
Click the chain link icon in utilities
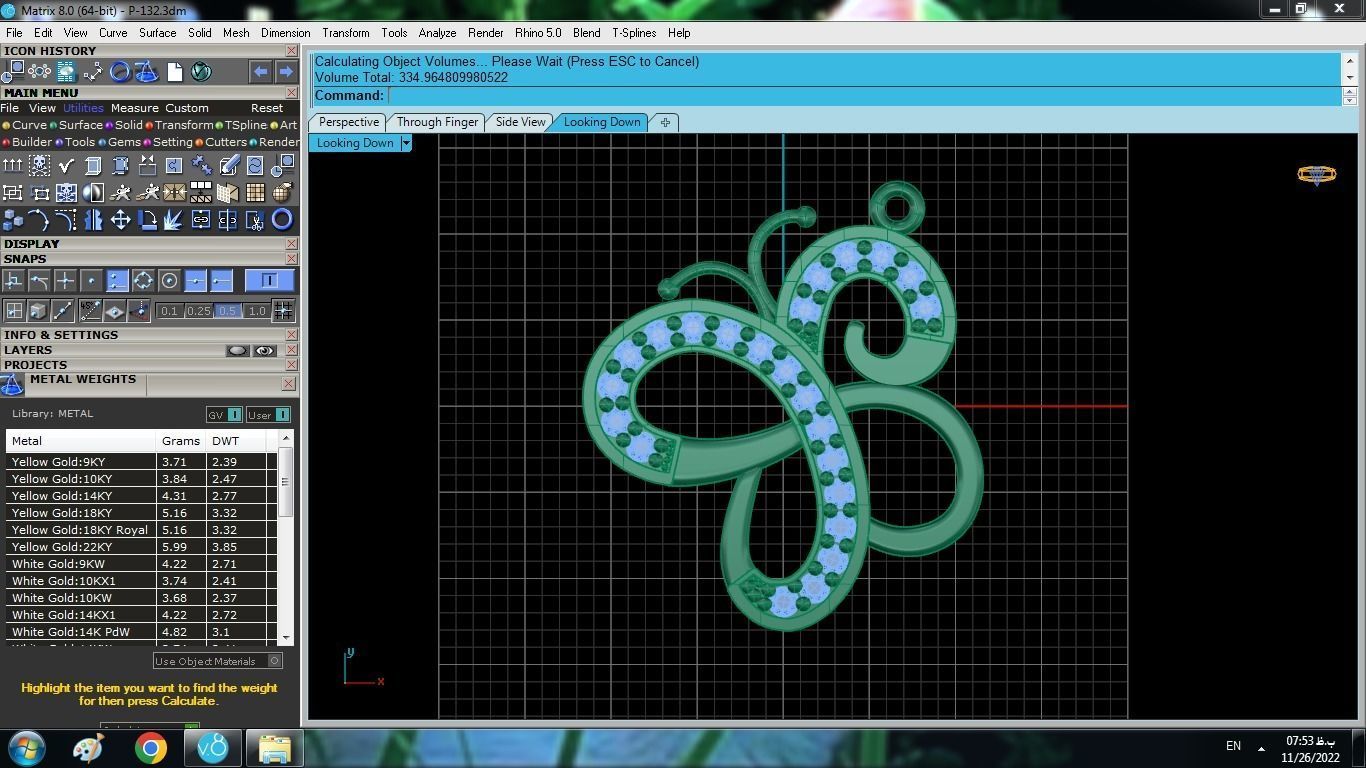point(201,220)
